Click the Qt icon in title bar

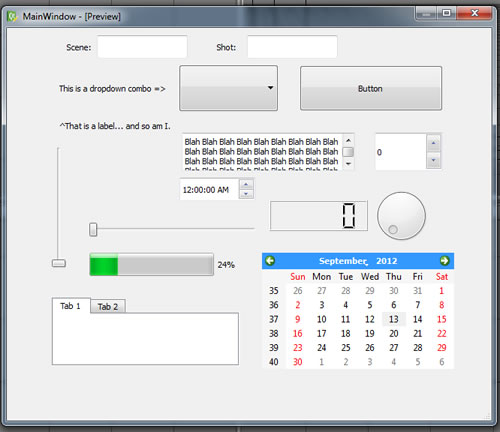click(12, 16)
